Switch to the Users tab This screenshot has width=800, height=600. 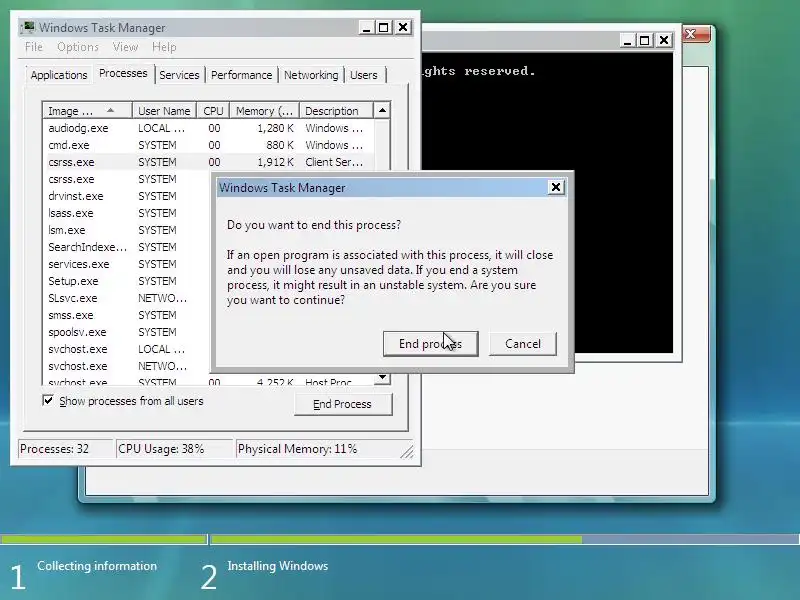tap(364, 75)
